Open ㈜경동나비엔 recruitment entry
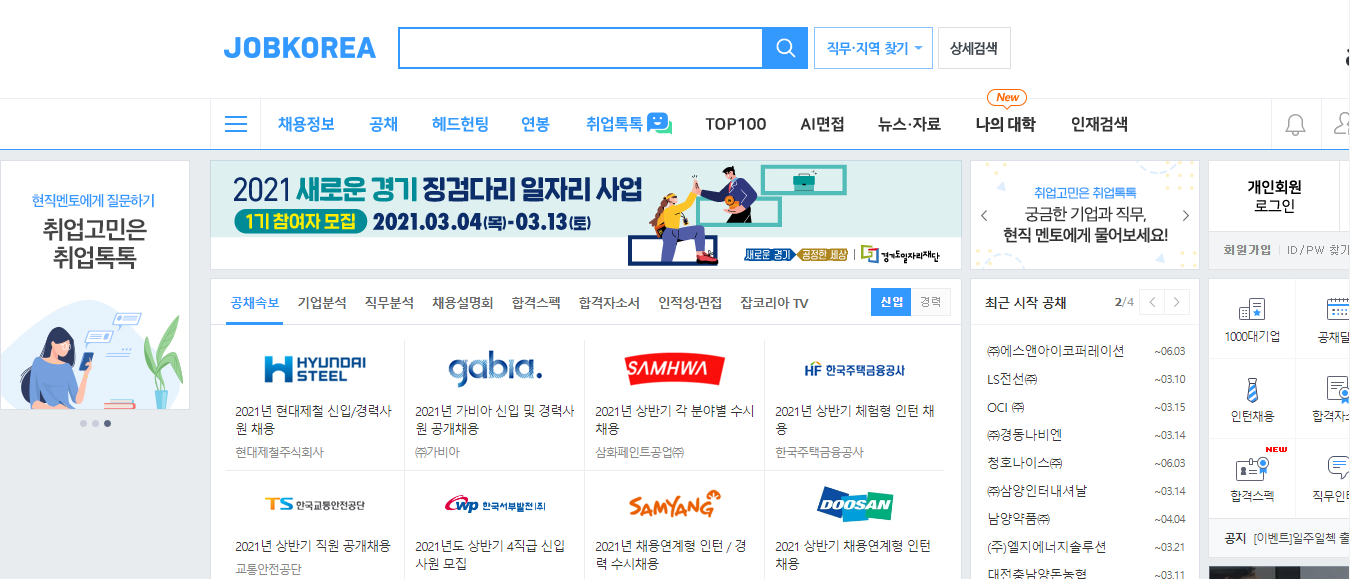This screenshot has height=579, width=1350. click(1024, 435)
